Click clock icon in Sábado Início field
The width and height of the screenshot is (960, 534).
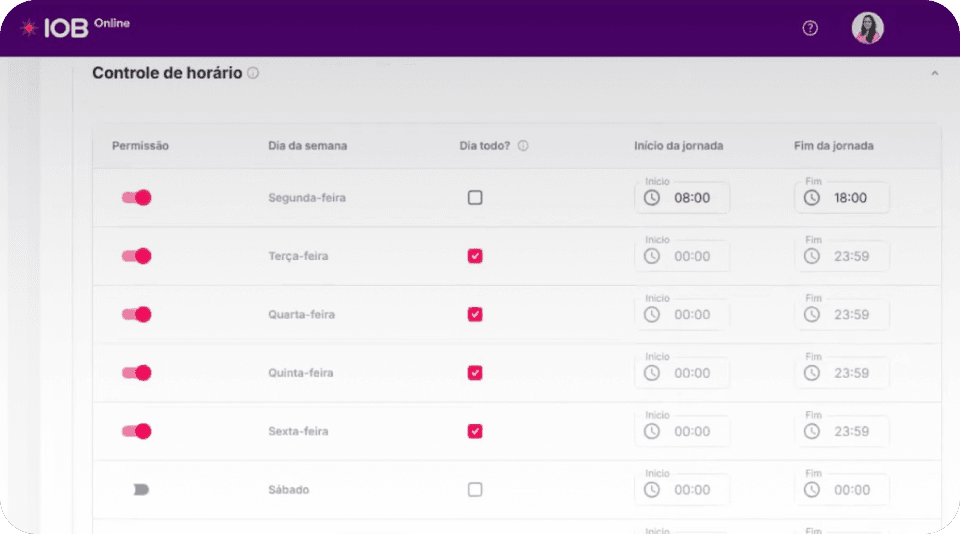point(652,490)
